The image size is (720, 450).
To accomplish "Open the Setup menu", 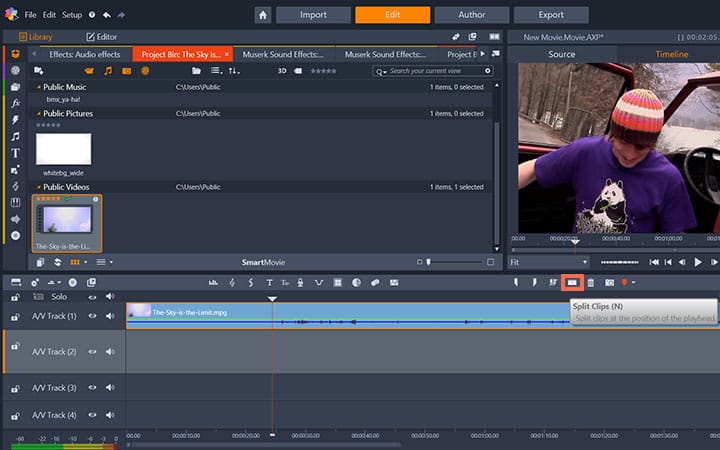I will 72,15.
